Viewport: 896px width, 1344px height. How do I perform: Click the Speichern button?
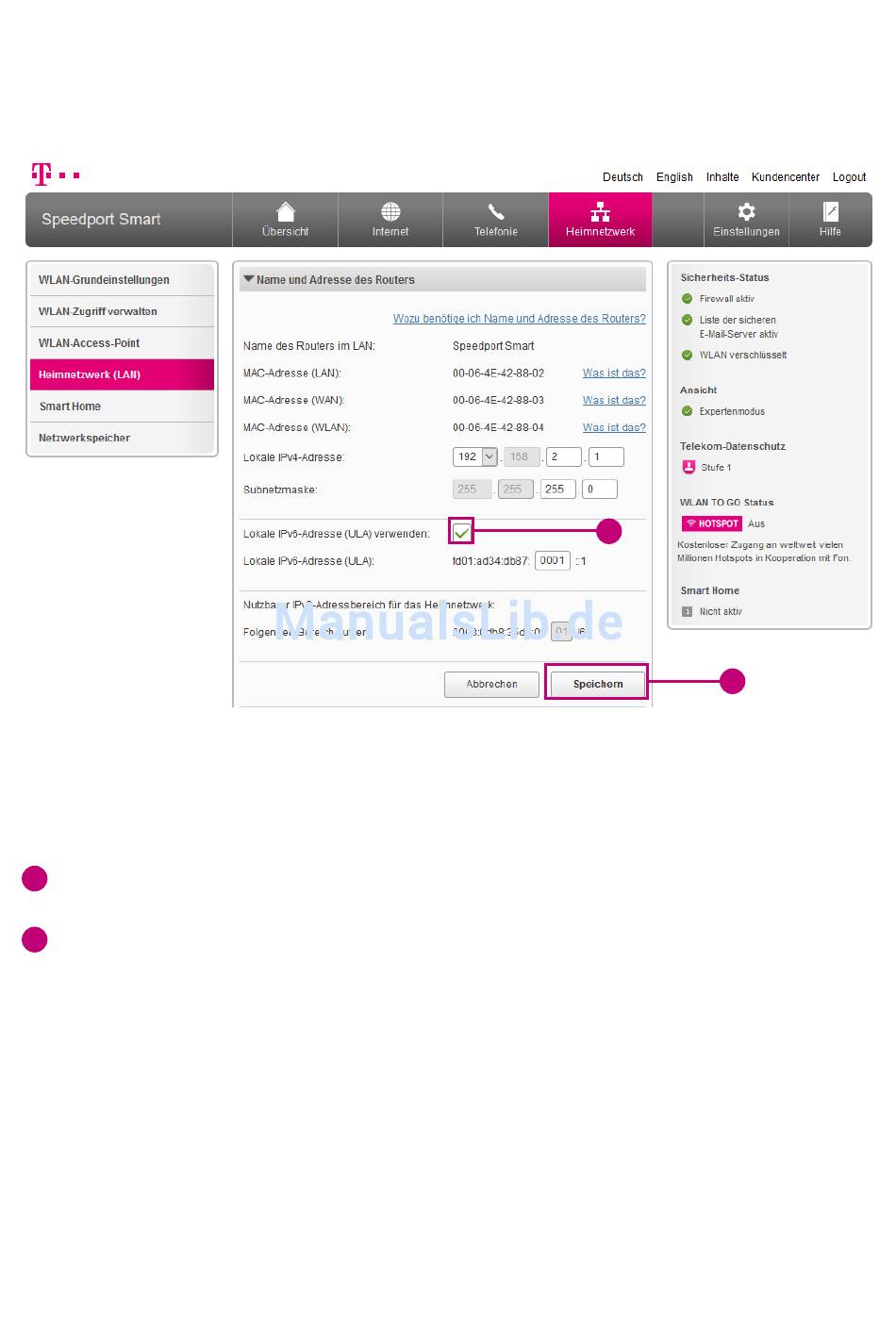[598, 684]
